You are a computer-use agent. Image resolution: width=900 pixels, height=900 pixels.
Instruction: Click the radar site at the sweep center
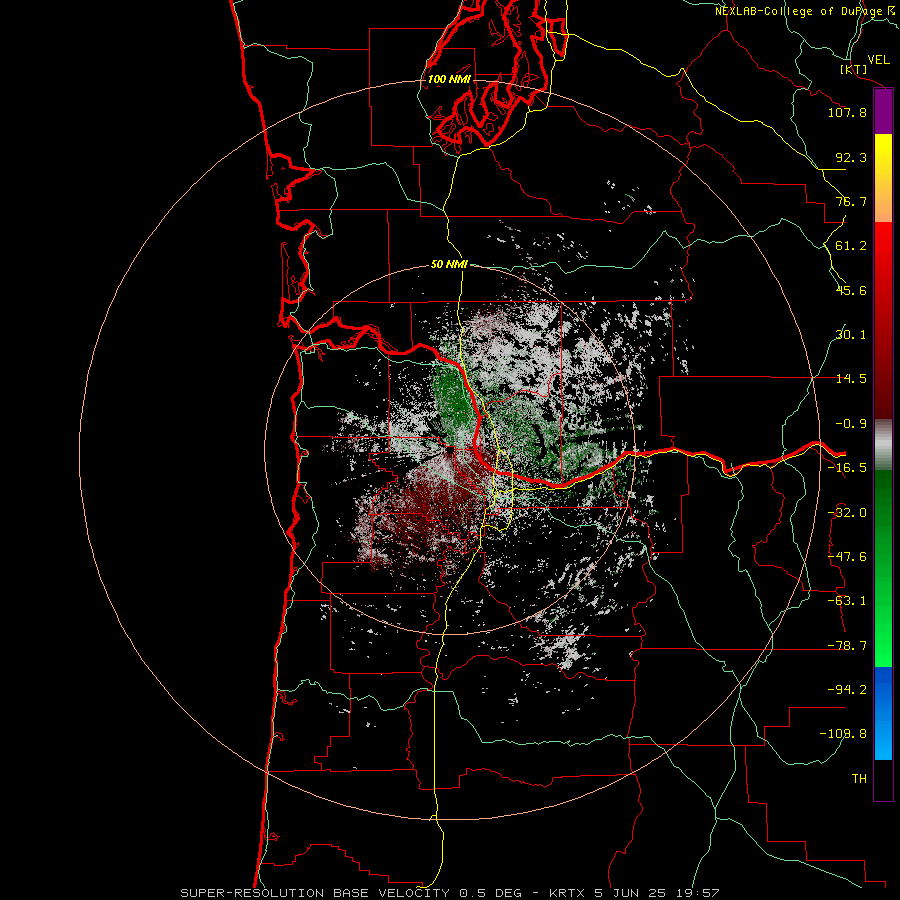(450, 450)
